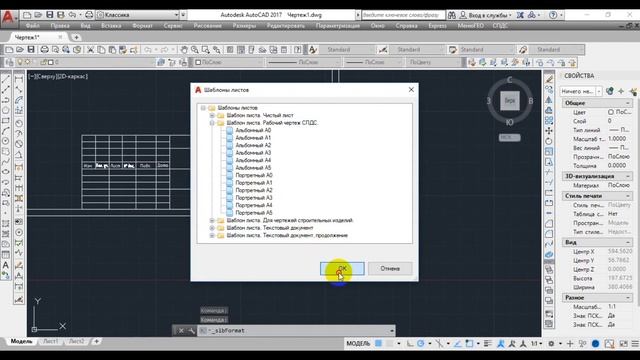Open the Рисование menu

point(207,26)
